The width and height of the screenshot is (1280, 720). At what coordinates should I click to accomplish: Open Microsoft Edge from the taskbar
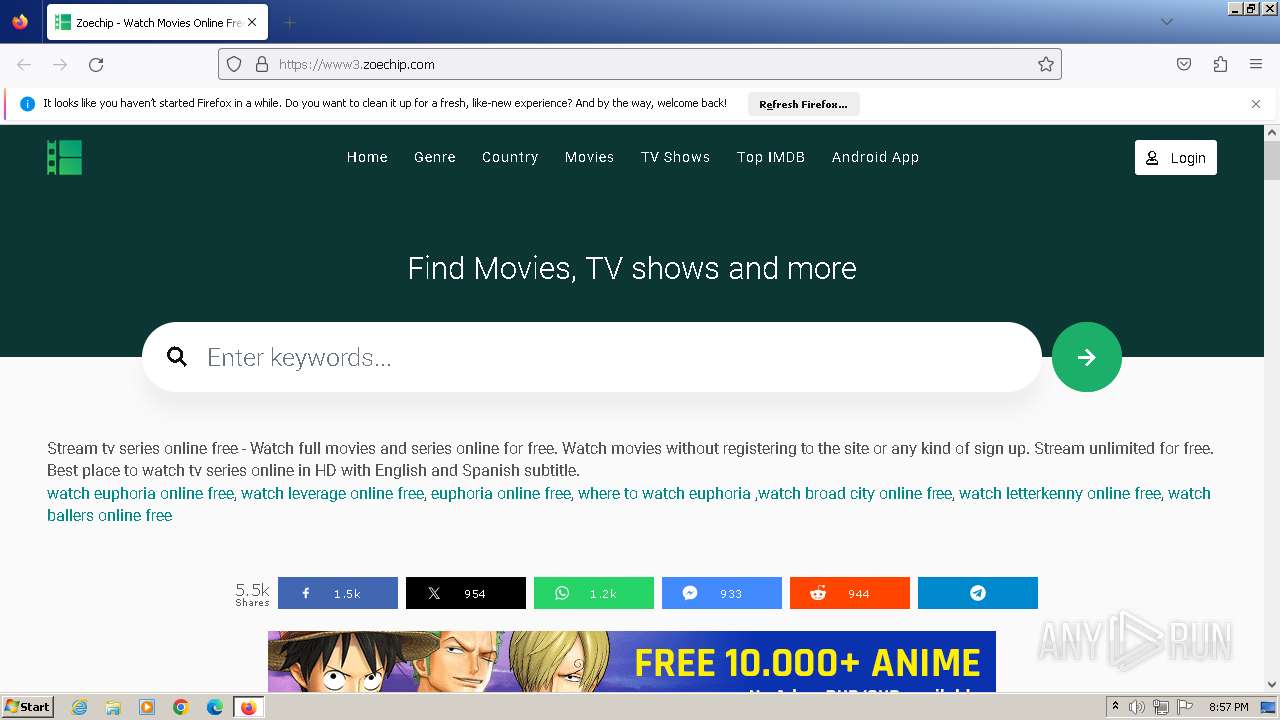point(215,707)
